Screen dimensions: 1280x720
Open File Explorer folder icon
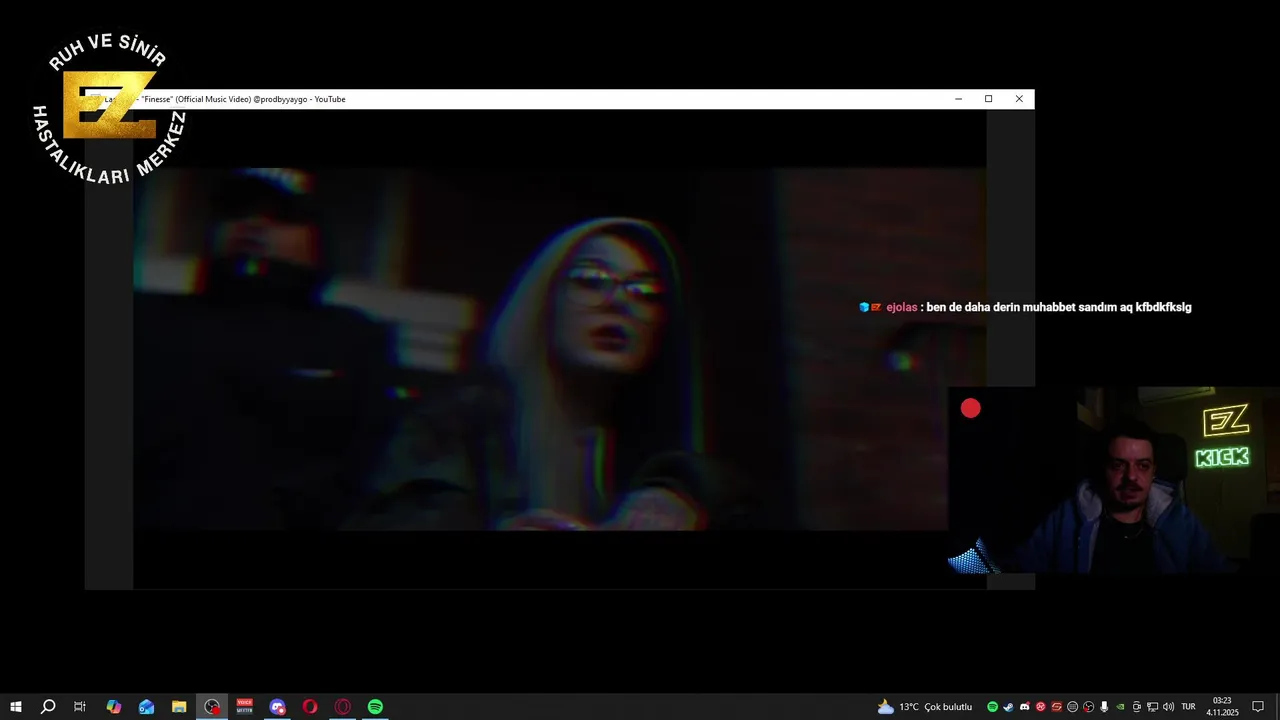(x=179, y=707)
